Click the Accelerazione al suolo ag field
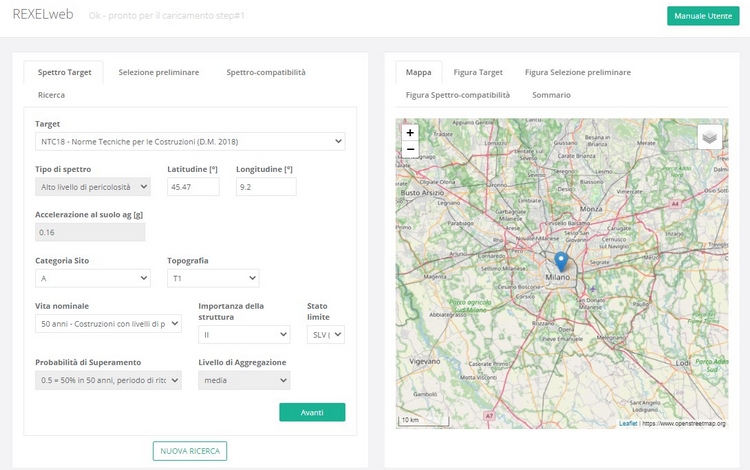 (x=90, y=232)
